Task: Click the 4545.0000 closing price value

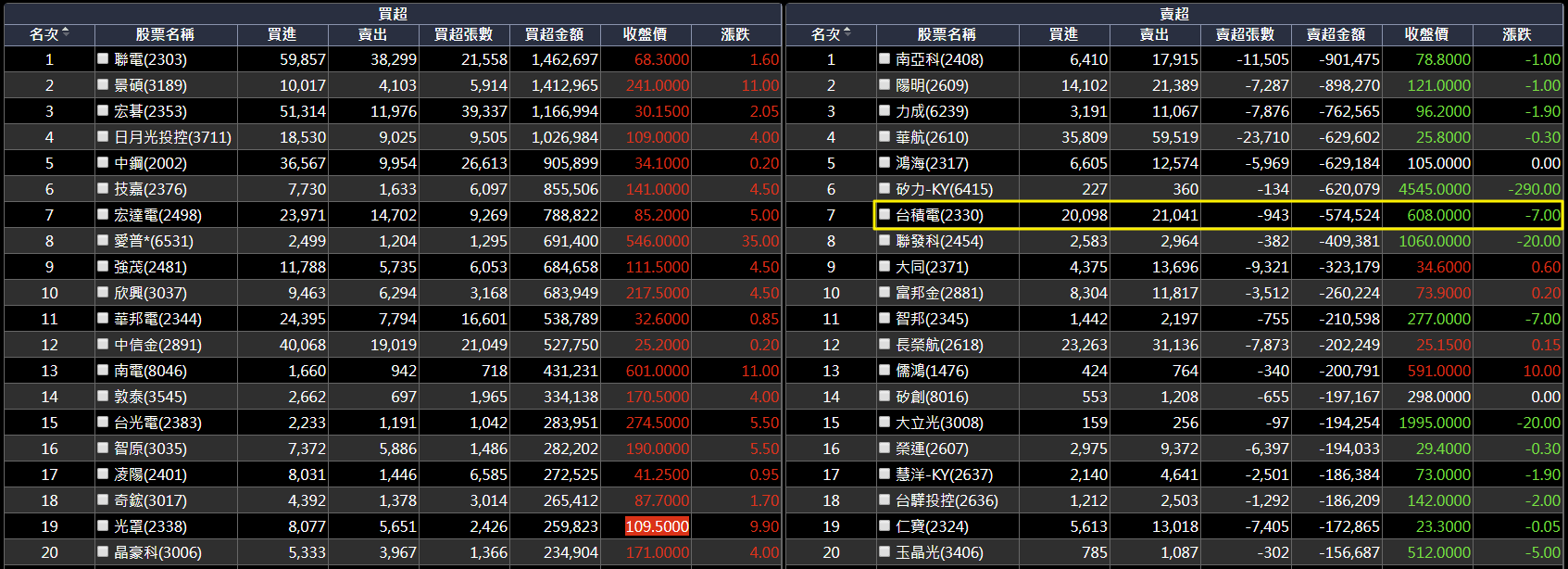Action: coord(1435,189)
